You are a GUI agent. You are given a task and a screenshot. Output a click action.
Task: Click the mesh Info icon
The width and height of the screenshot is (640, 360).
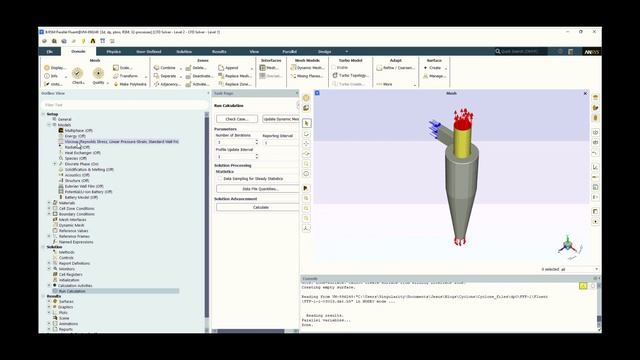tap(47, 76)
